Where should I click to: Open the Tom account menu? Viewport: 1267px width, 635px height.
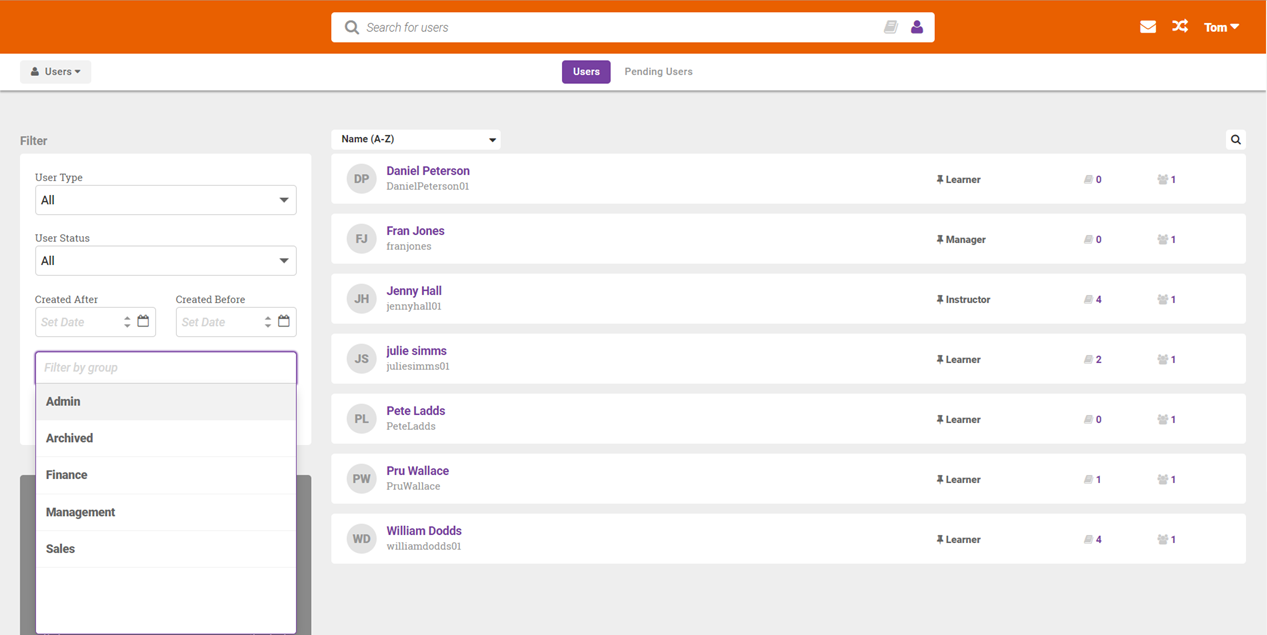tap(1221, 27)
